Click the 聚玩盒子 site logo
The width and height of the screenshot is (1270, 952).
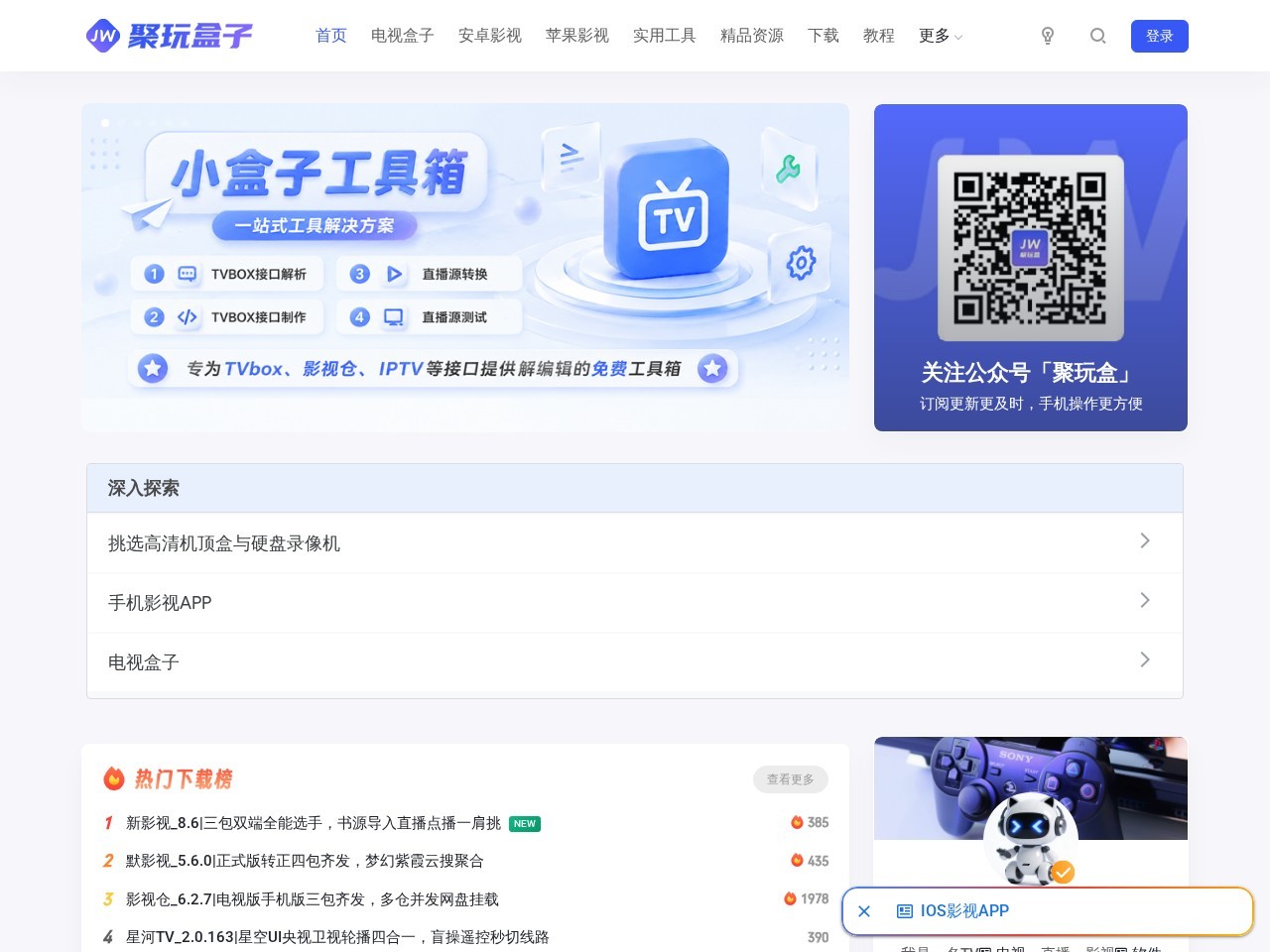[x=170, y=36]
